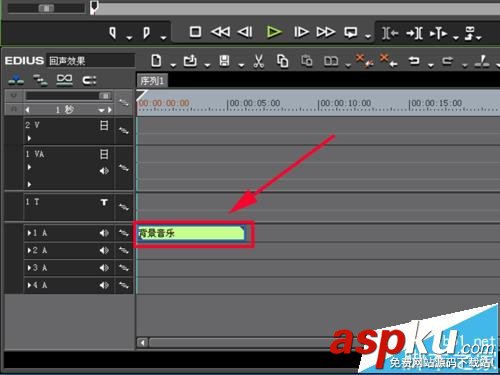Expand the 1 A audio track
Screen dimensions: 500x375
(29, 233)
